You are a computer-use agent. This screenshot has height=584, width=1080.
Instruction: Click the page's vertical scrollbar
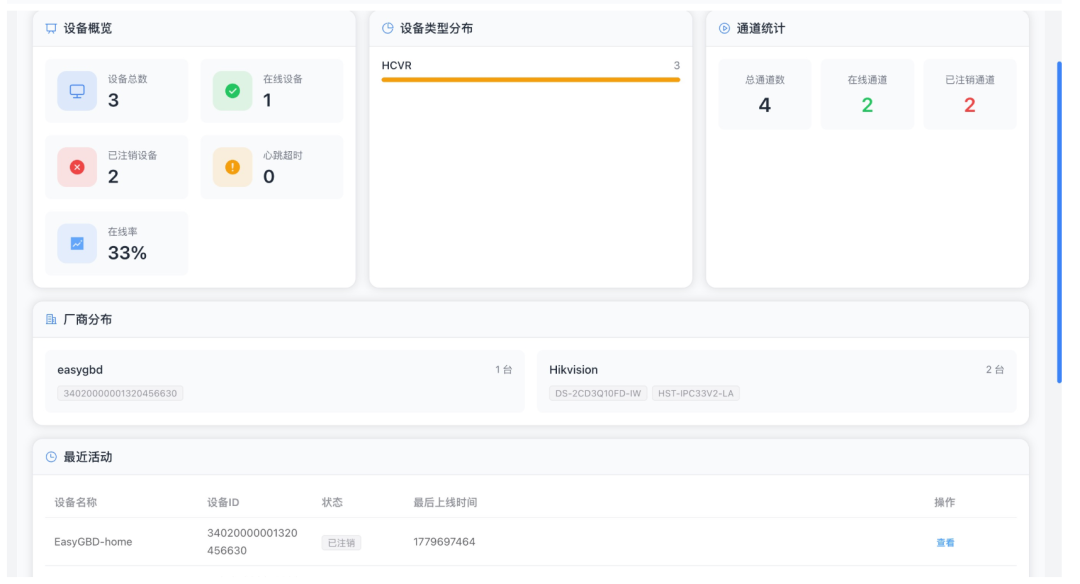click(1059, 222)
